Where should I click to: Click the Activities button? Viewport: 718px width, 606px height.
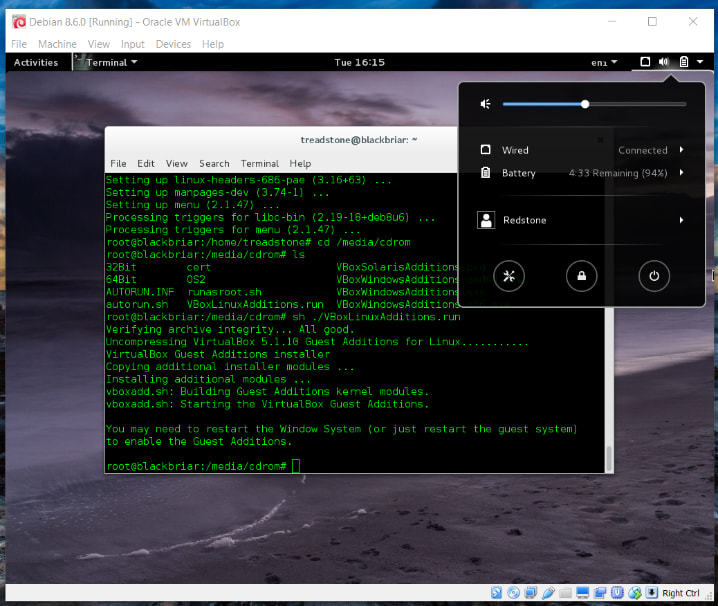(x=36, y=62)
